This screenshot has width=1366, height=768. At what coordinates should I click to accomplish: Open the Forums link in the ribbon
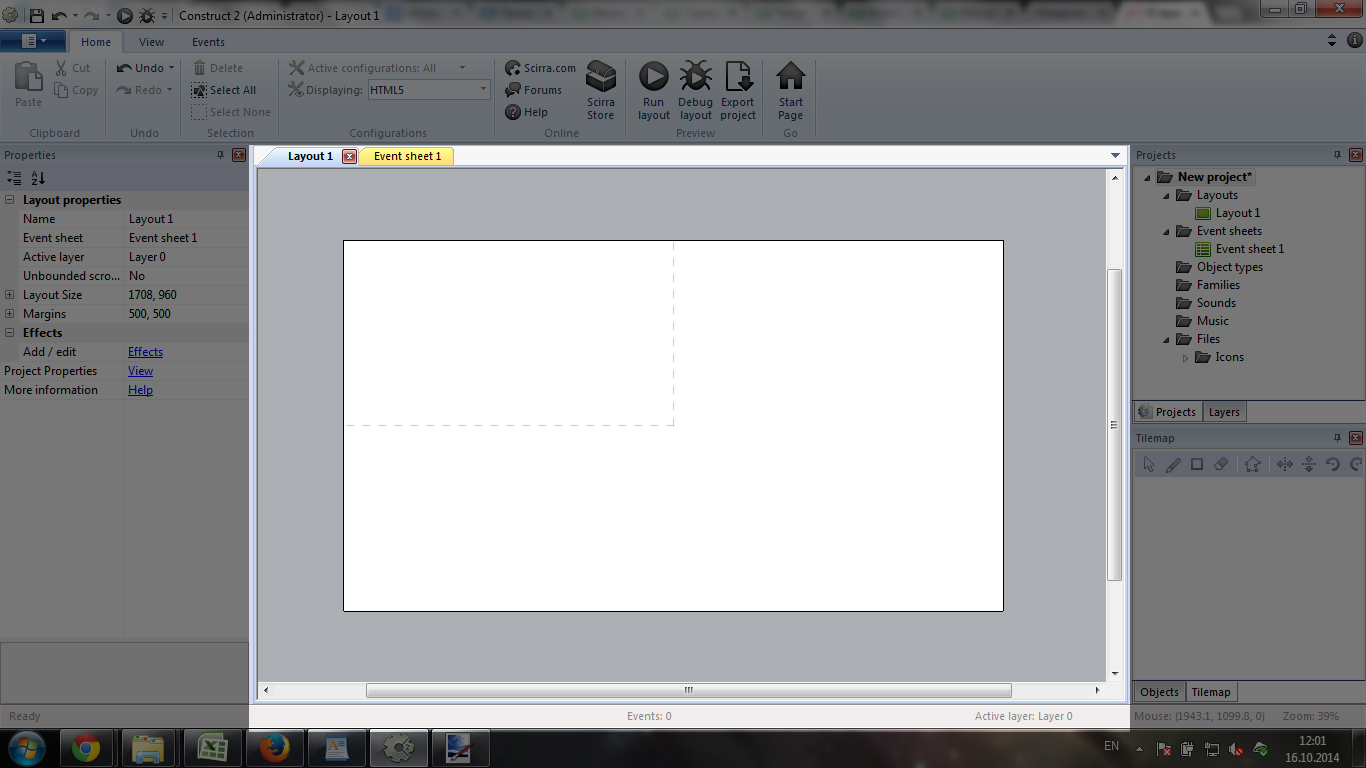(x=534, y=90)
